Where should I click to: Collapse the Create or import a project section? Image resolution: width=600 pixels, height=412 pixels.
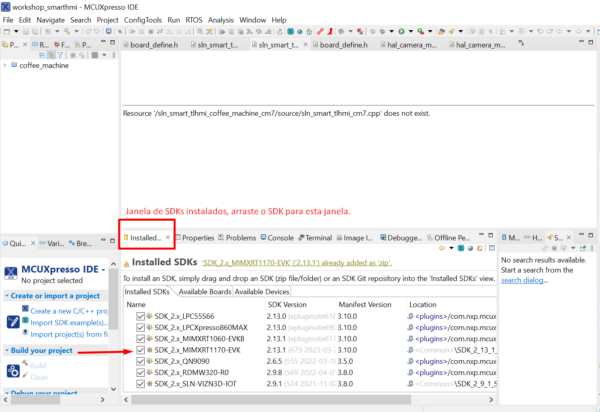click(x=5, y=296)
